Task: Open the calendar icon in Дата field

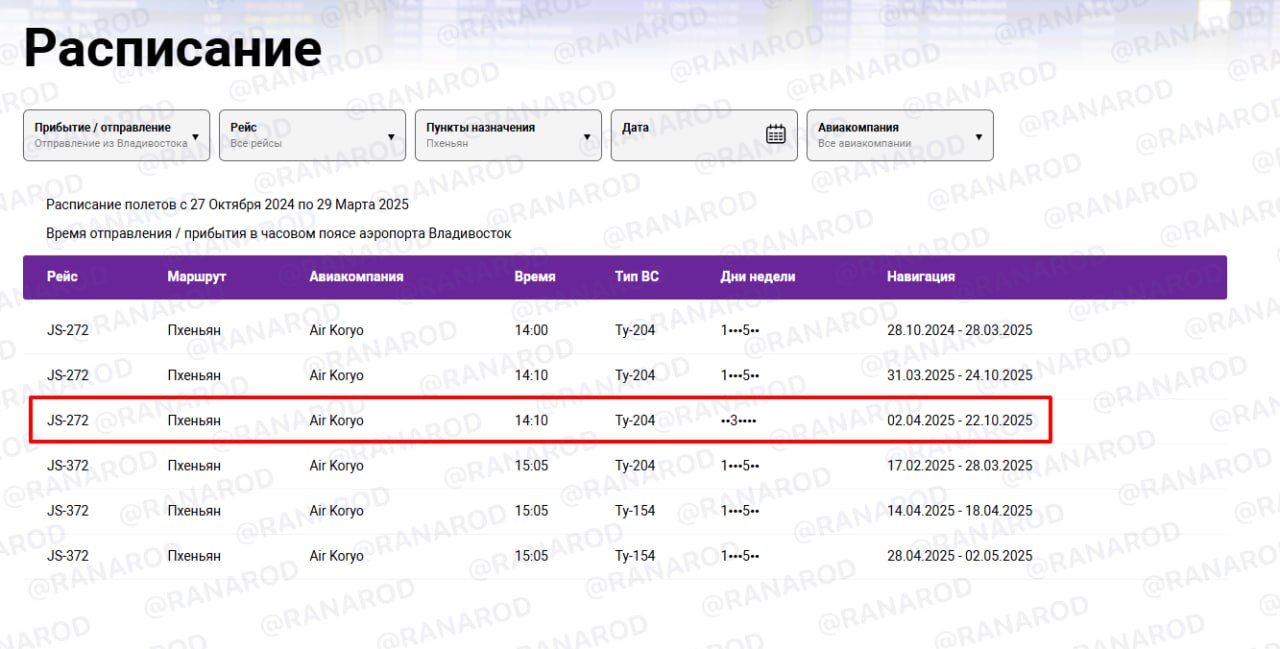Action: pyautogui.click(x=775, y=134)
